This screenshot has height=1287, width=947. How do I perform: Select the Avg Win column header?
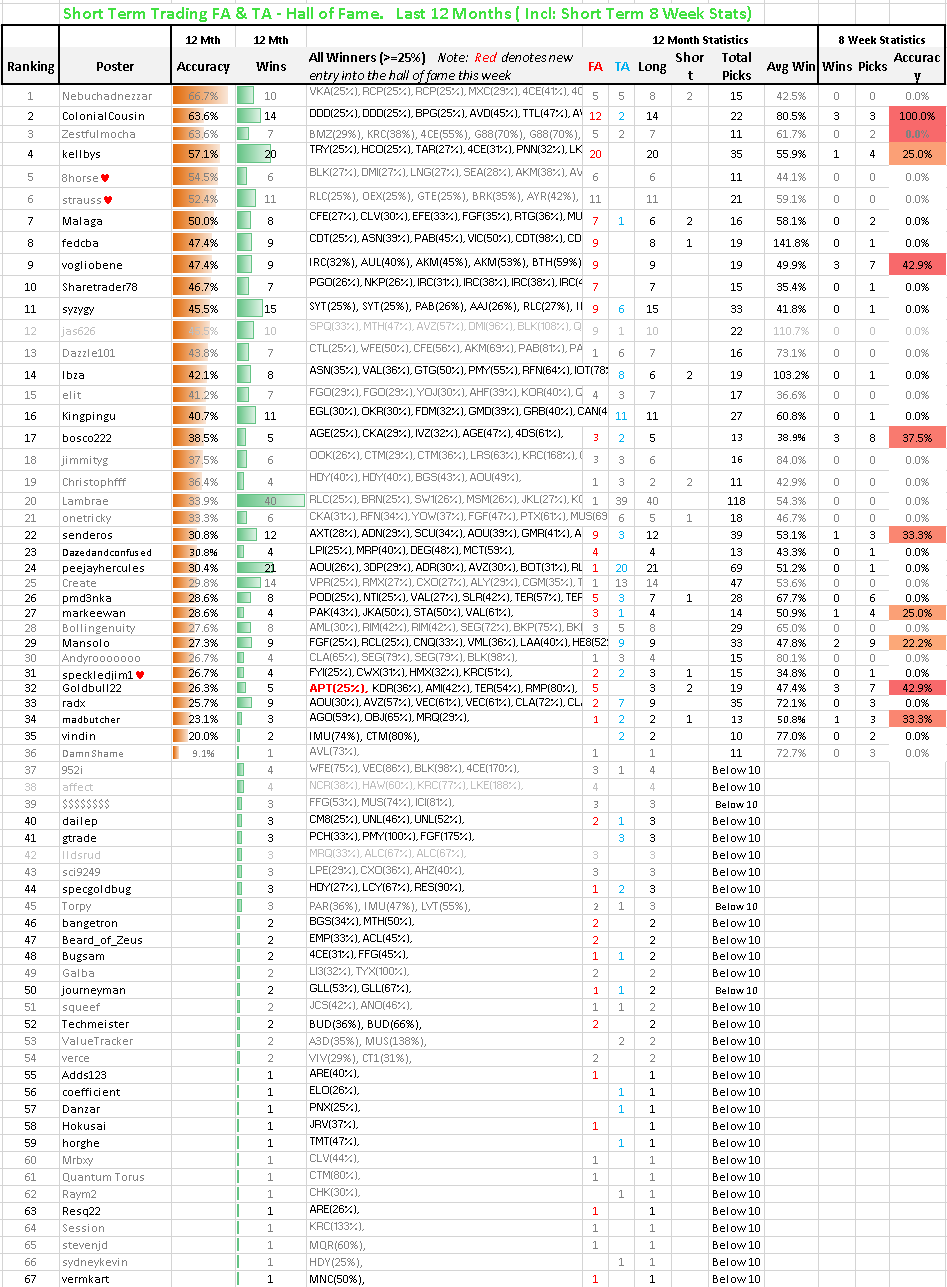point(791,67)
